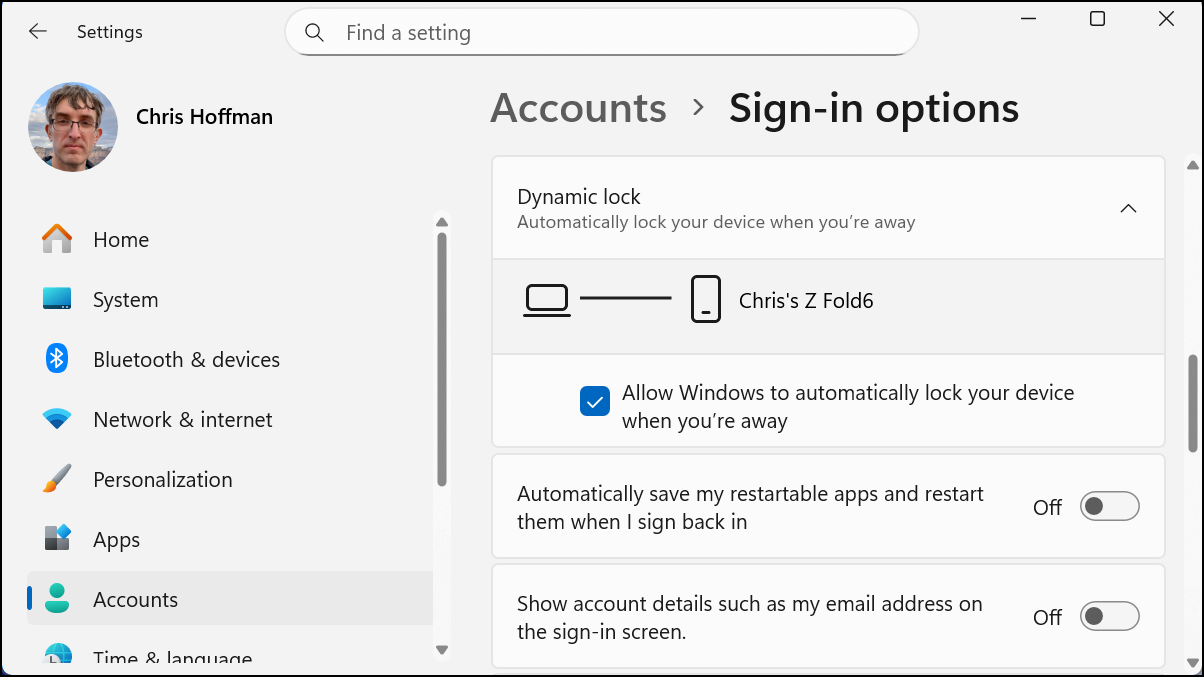Image resolution: width=1204 pixels, height=677 pixels.
Task: Open Network & internet settings
Action: 182,419
